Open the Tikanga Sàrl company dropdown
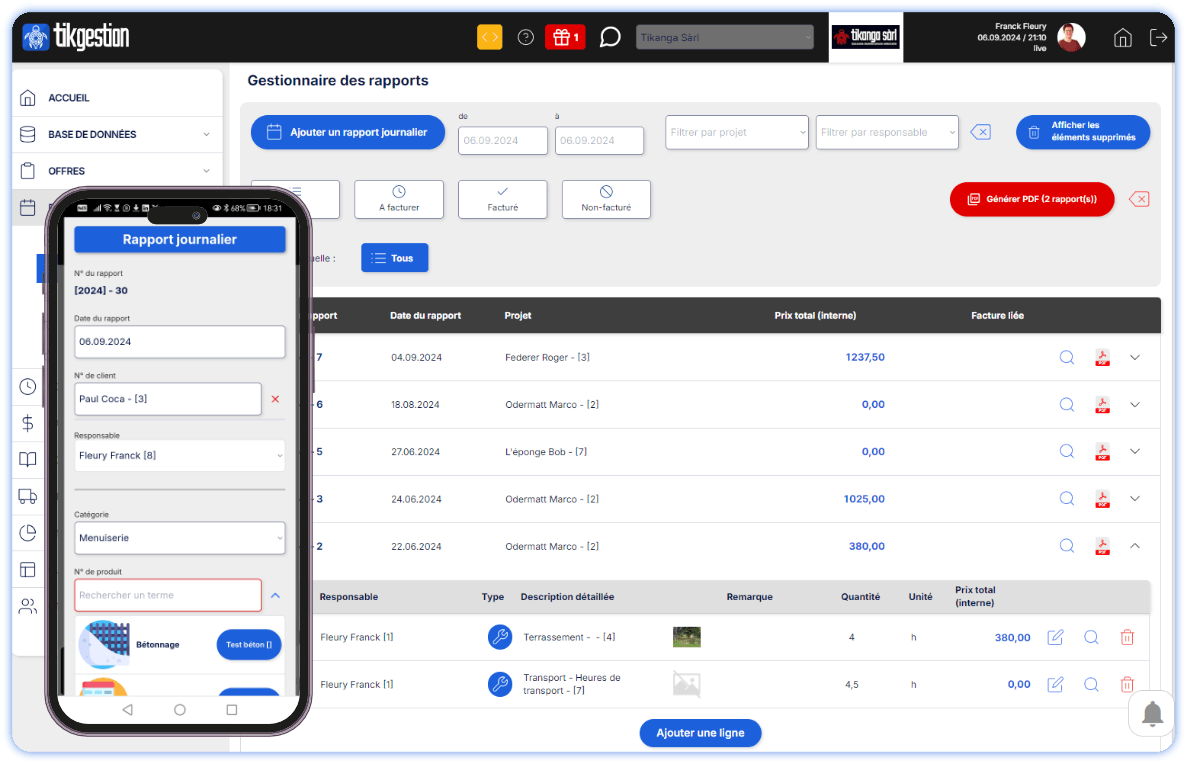 click(x=725, y=38)
